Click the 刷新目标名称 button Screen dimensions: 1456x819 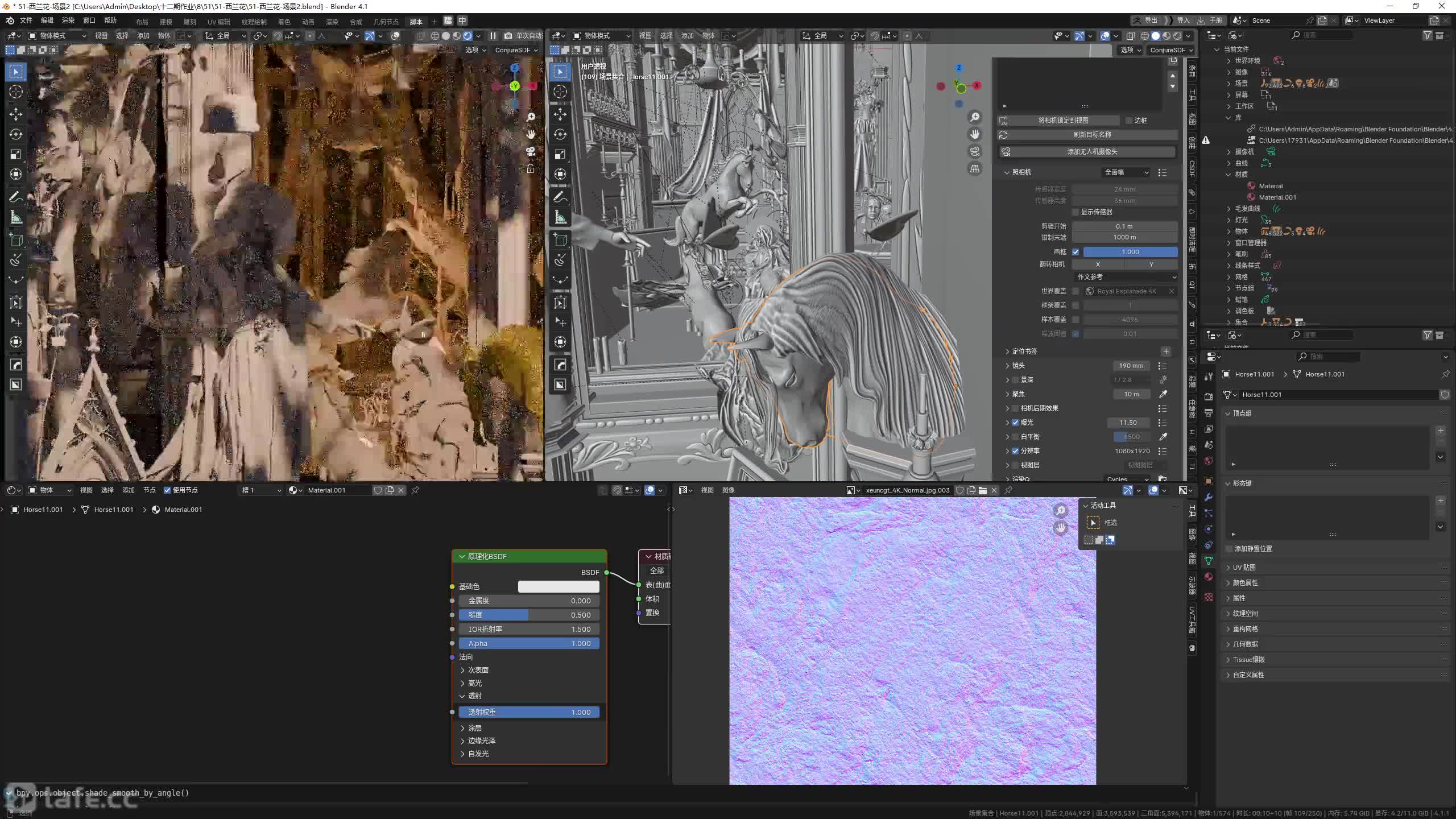1091,135
